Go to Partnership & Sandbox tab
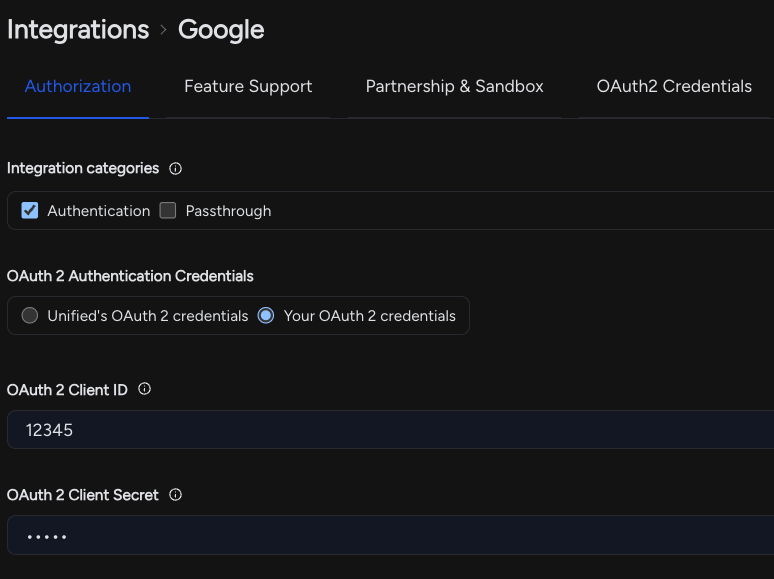The width and height of the screenshot is (774, 579). [x=454, y=86]
